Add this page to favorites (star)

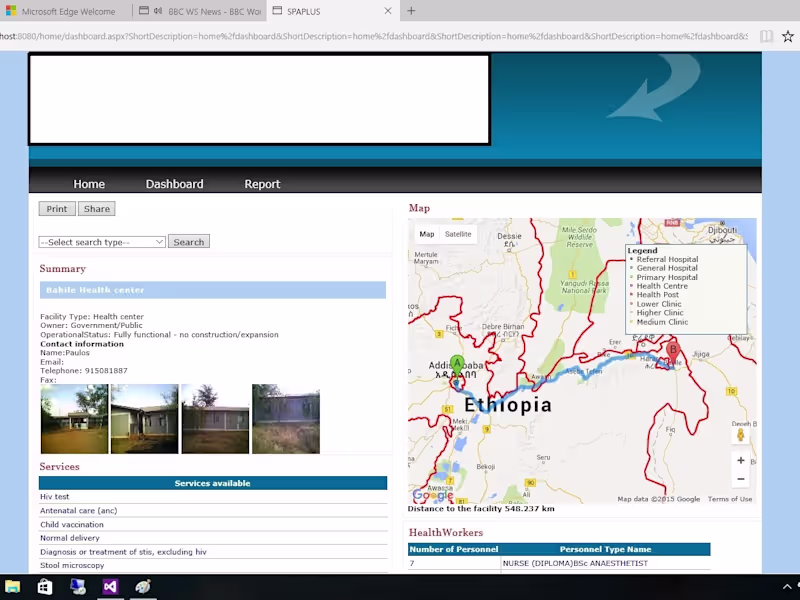click(788, 36)
